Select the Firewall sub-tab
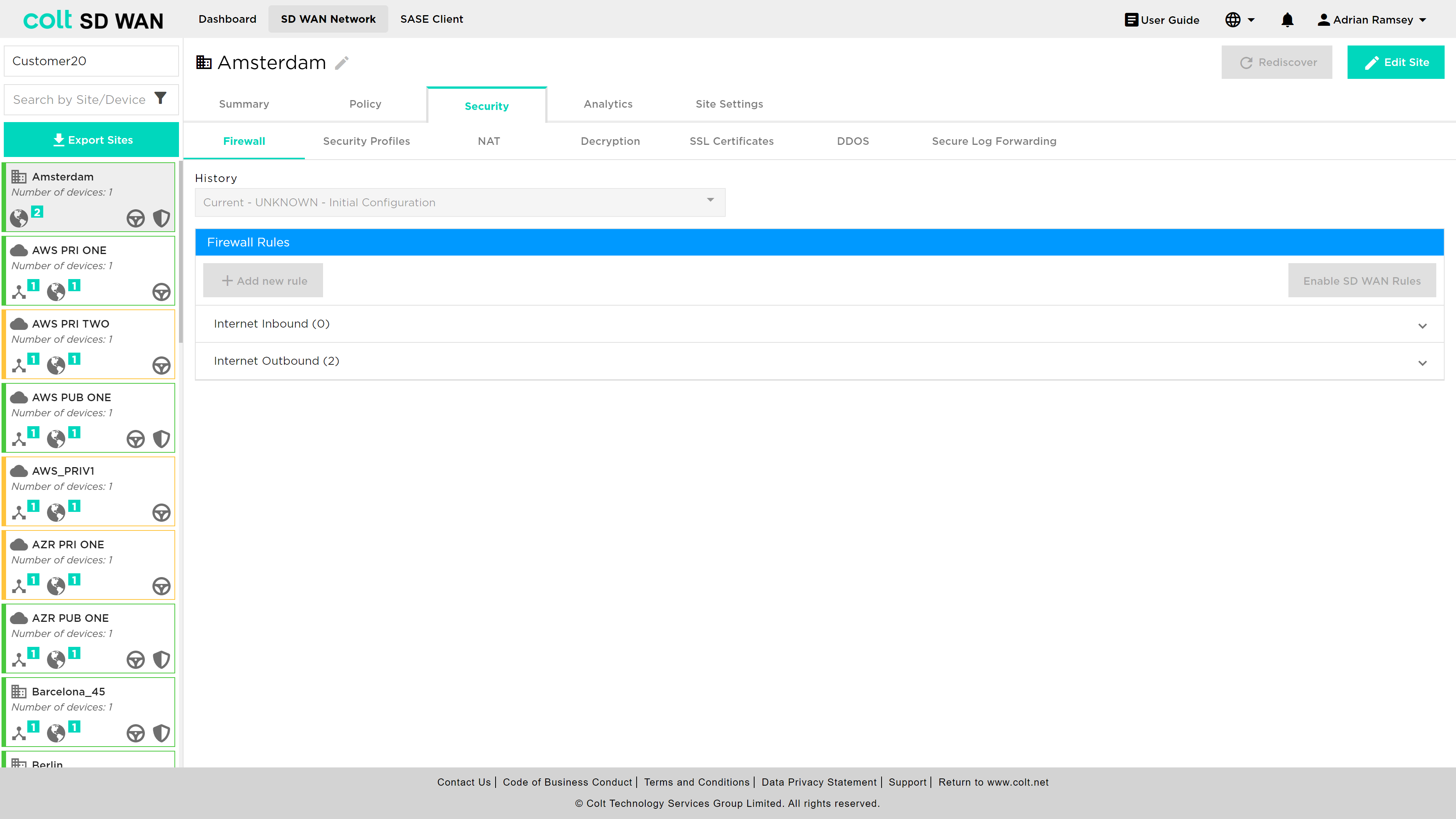 pyautogui.click(x=244, y=141)
